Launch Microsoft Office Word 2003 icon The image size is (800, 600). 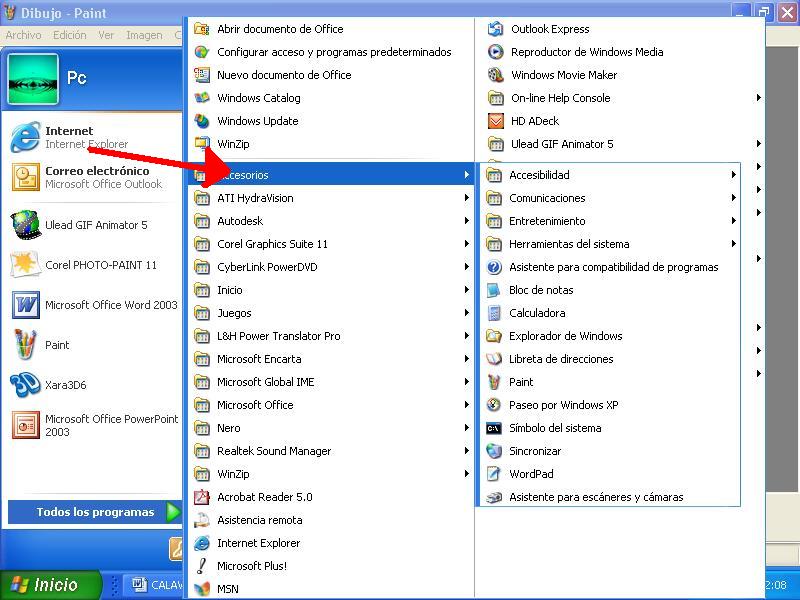point(25,305)
